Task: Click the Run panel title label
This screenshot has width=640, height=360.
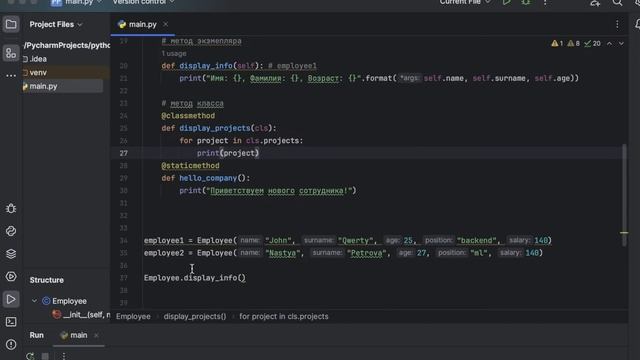Action: coord(36,335)
